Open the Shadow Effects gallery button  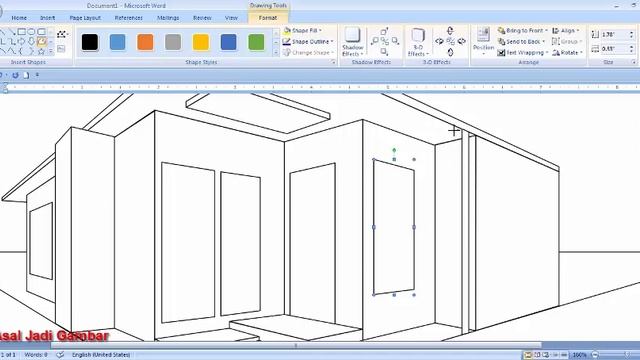353,42
